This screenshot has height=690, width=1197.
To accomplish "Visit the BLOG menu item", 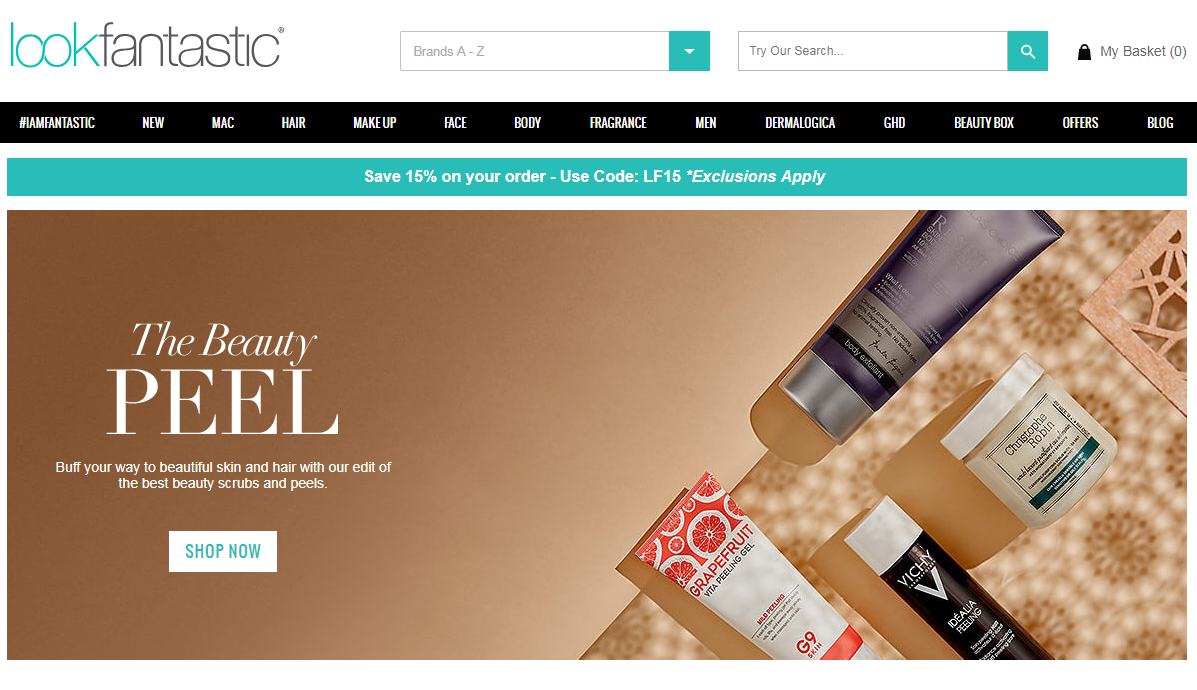I will click(1160, 123).
